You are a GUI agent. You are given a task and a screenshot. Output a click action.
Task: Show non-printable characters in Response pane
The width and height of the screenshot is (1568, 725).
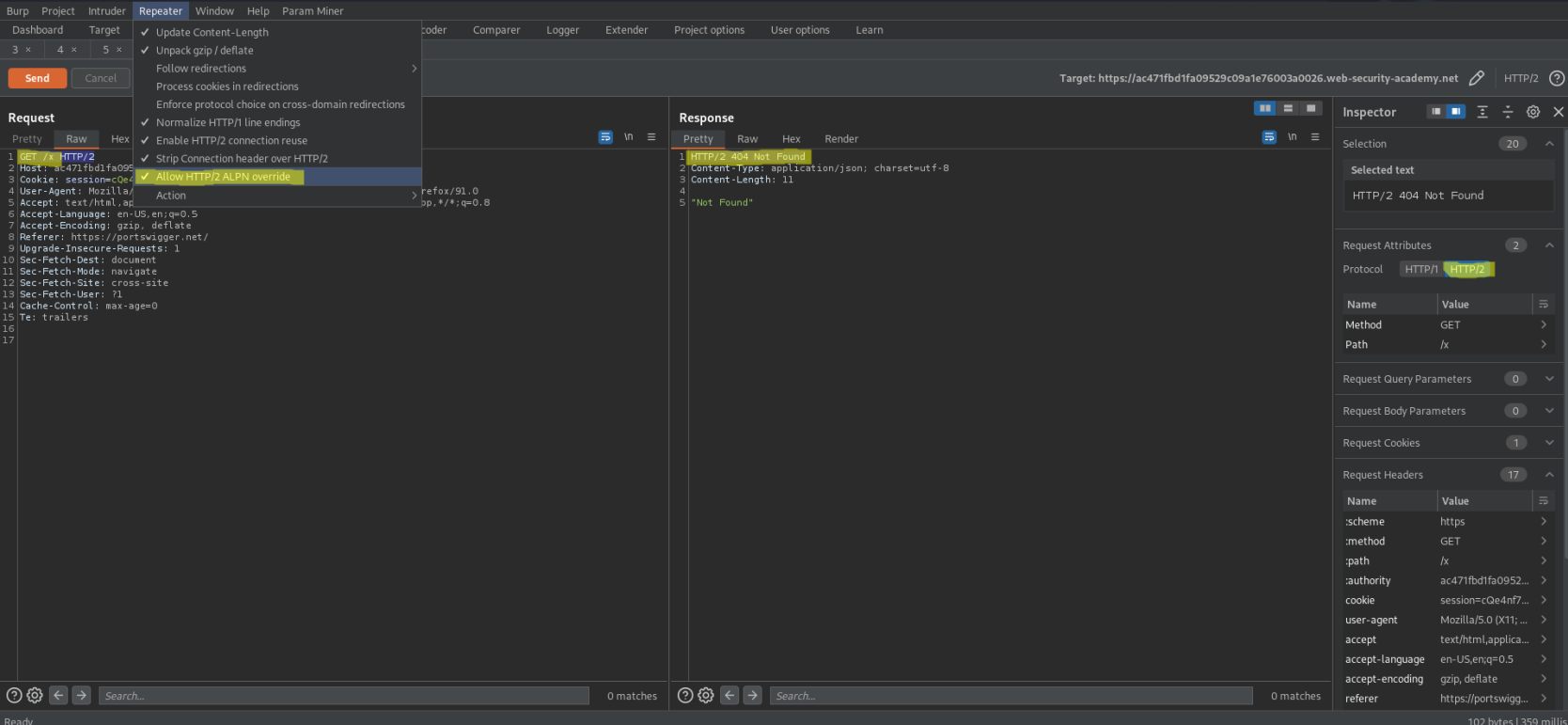[1293, 137]
